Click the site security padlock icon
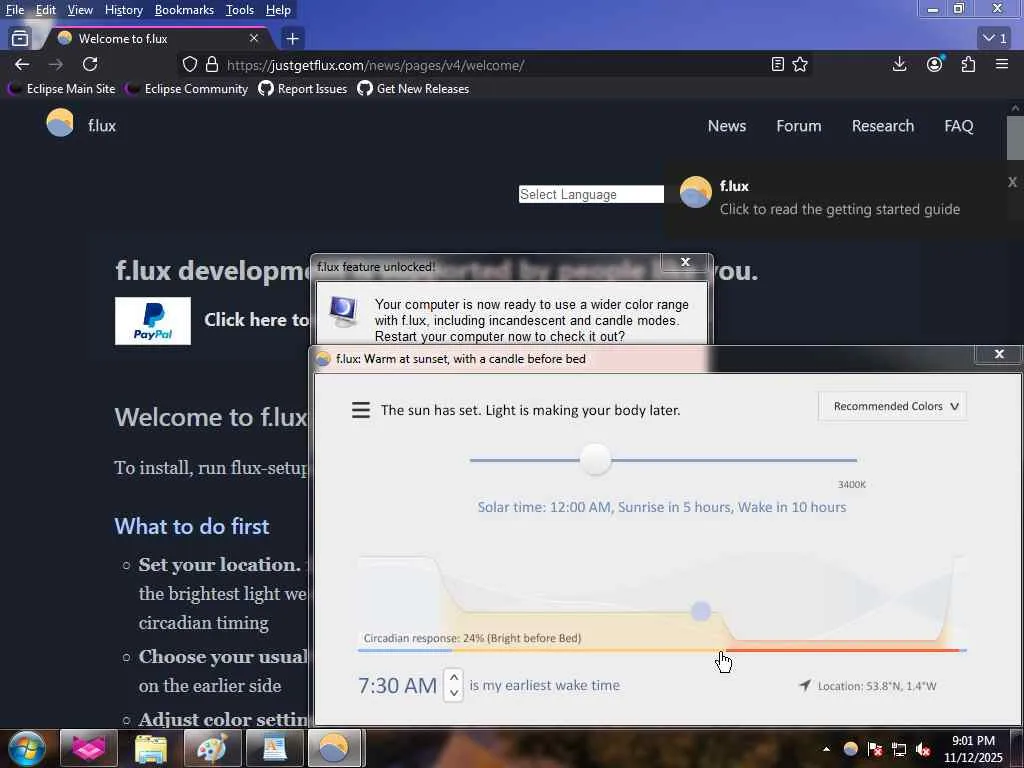The height and width of the screenshot is (768, 1024). tap(212, 65)
